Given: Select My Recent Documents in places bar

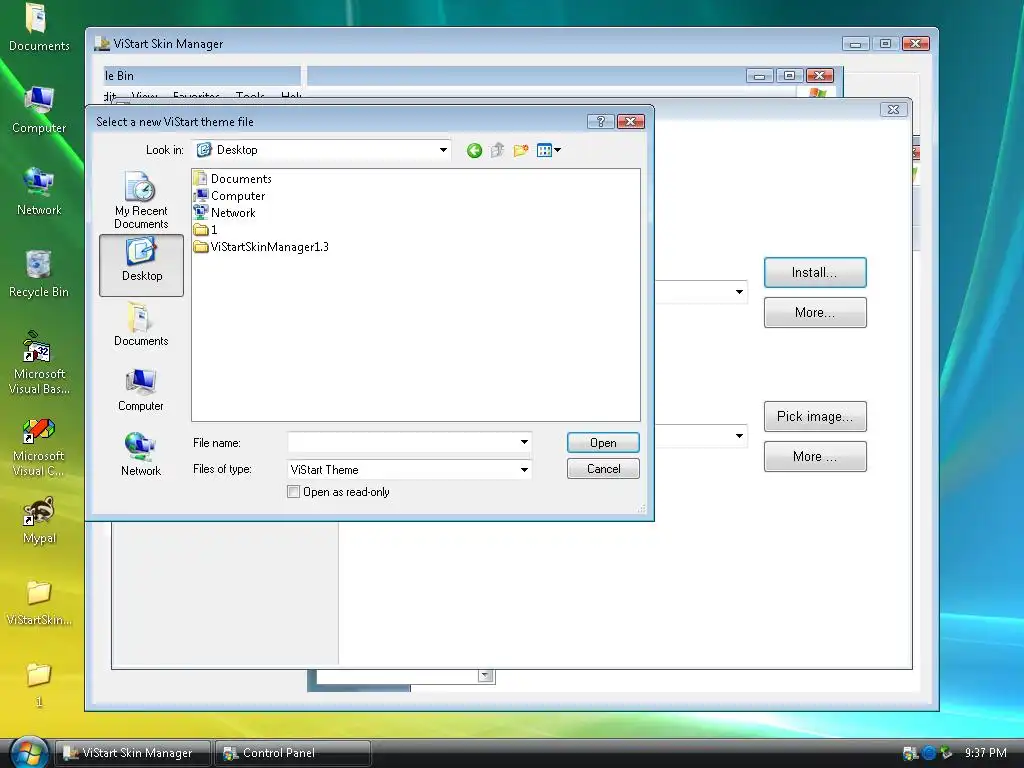Looking at the screenshot, I should pos(141,200).
